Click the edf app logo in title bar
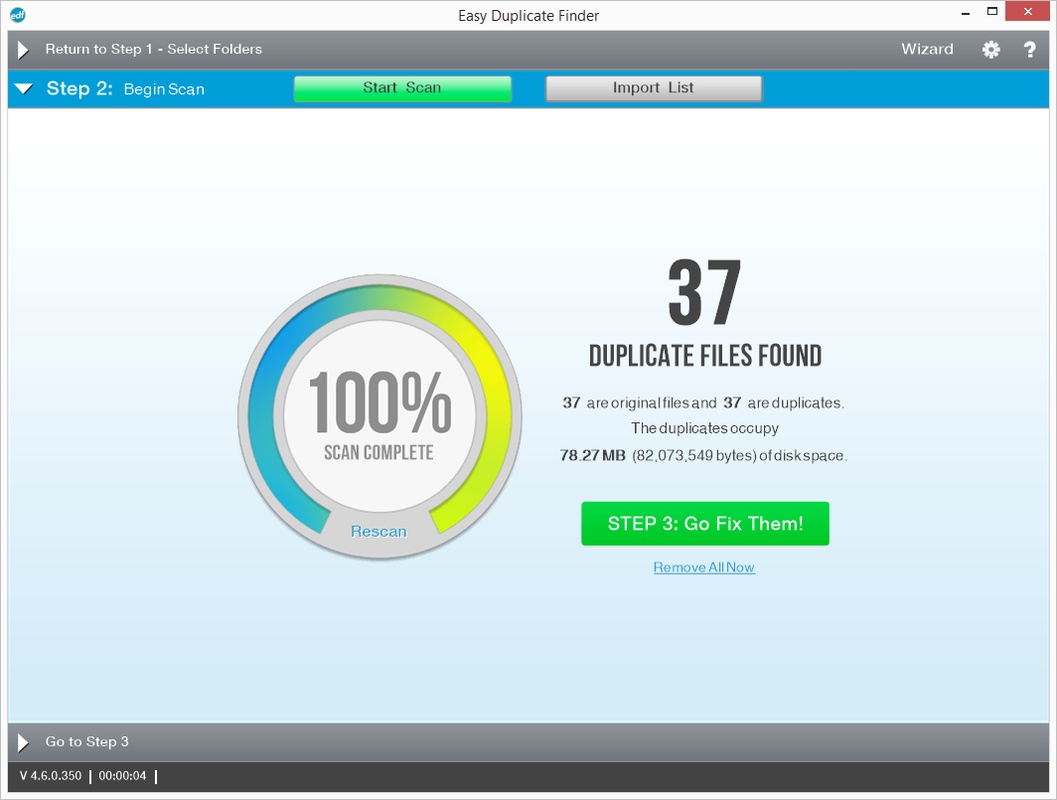This screenshot has height=800, width=1057. (18, 15)
